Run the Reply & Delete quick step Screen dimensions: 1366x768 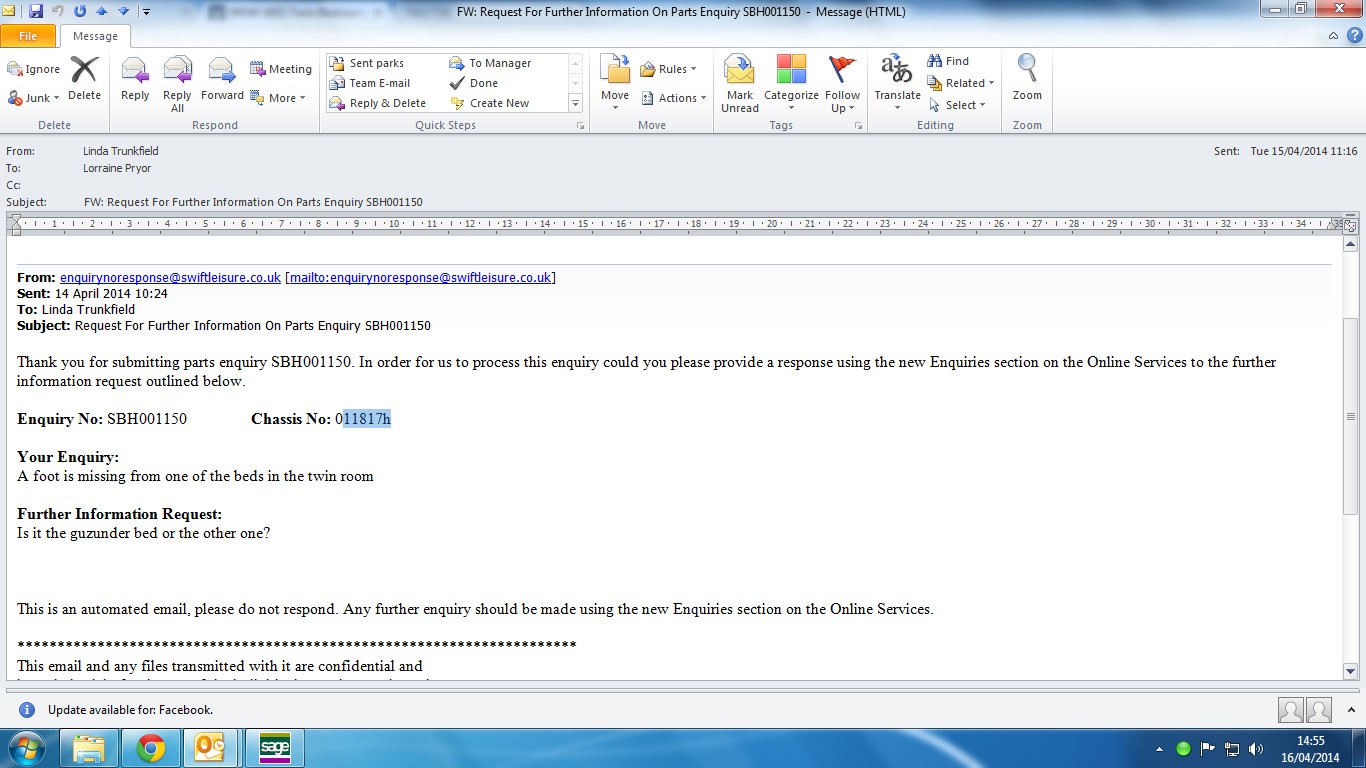(378, 103)
